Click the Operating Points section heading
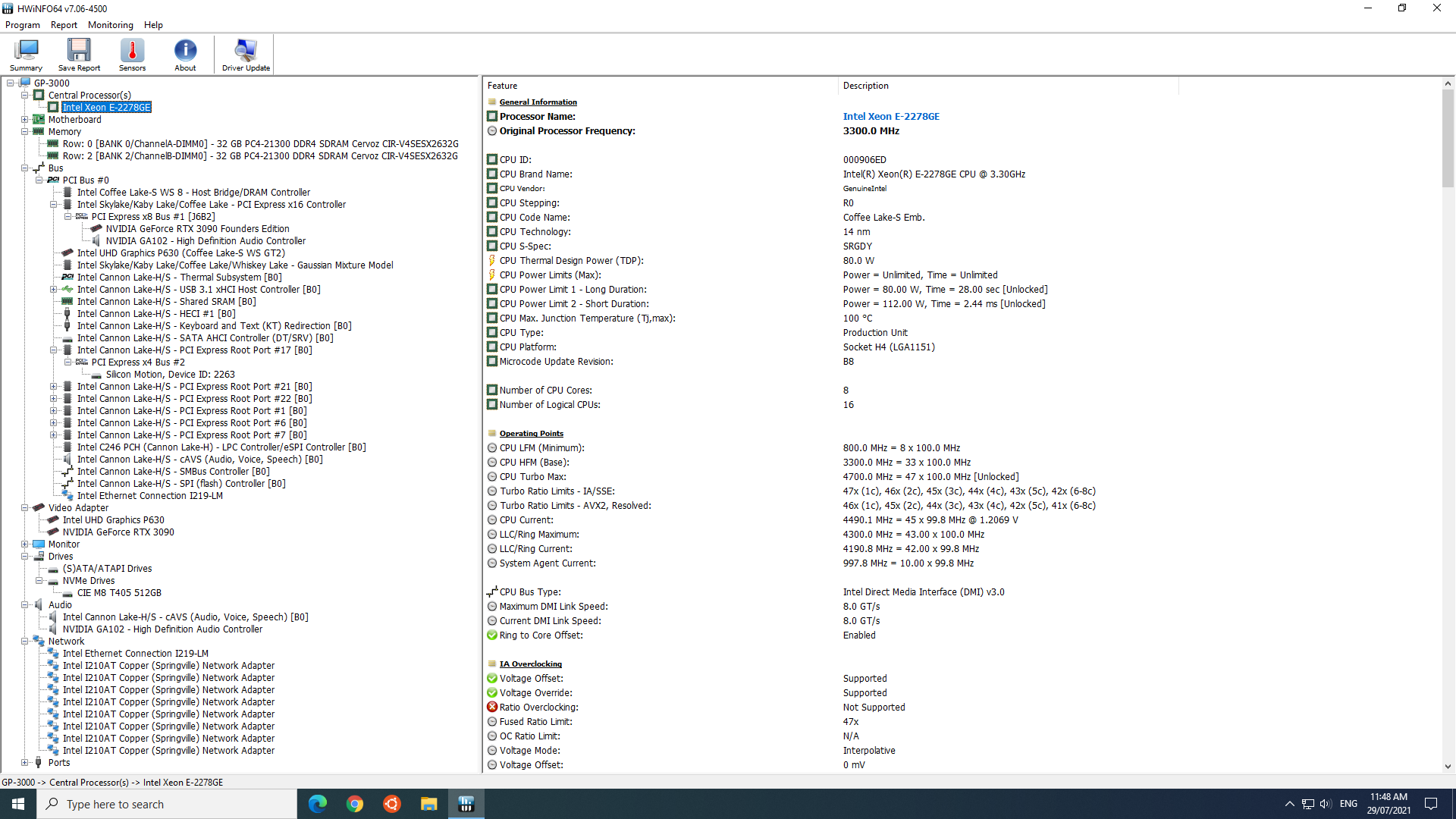 click(x=531, y=433)
